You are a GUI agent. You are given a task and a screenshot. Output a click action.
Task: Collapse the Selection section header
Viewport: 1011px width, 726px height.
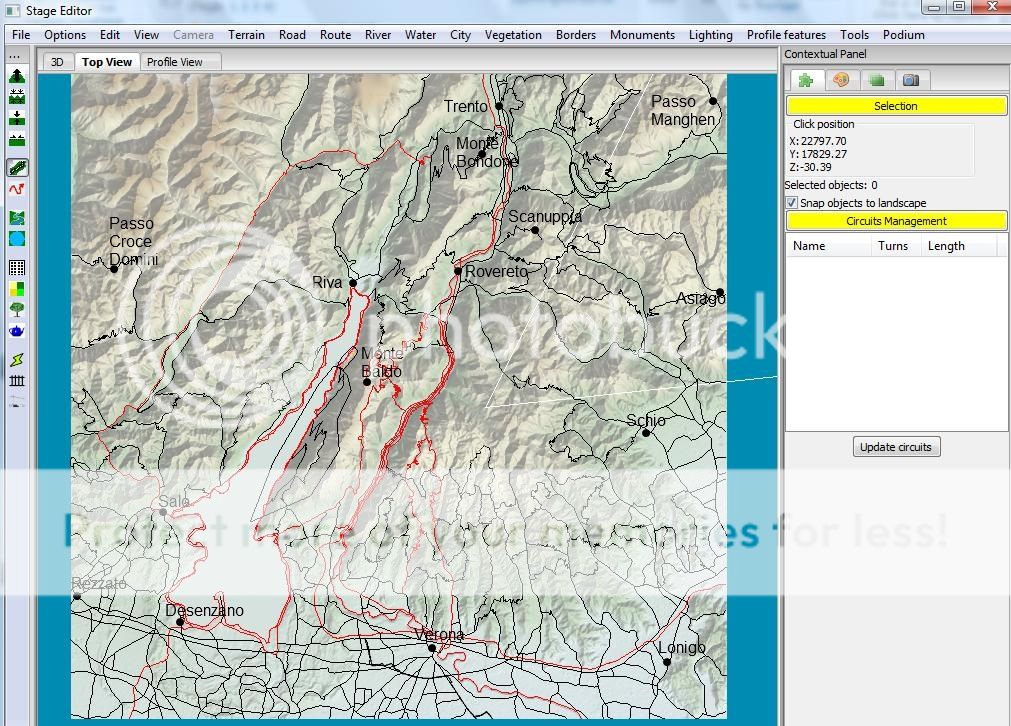895,106
